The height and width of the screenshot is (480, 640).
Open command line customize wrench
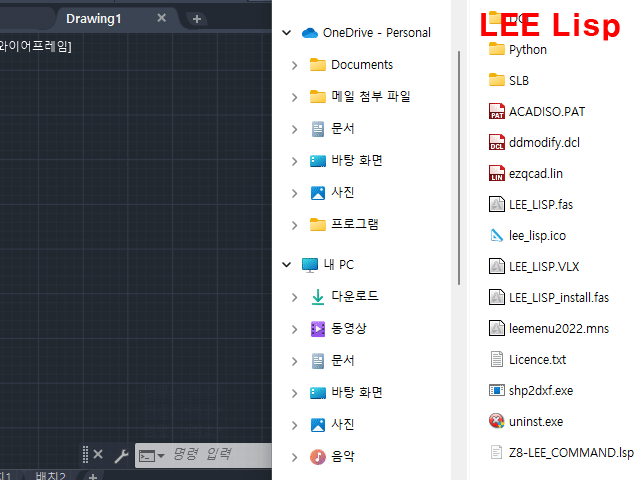point(121,455)
